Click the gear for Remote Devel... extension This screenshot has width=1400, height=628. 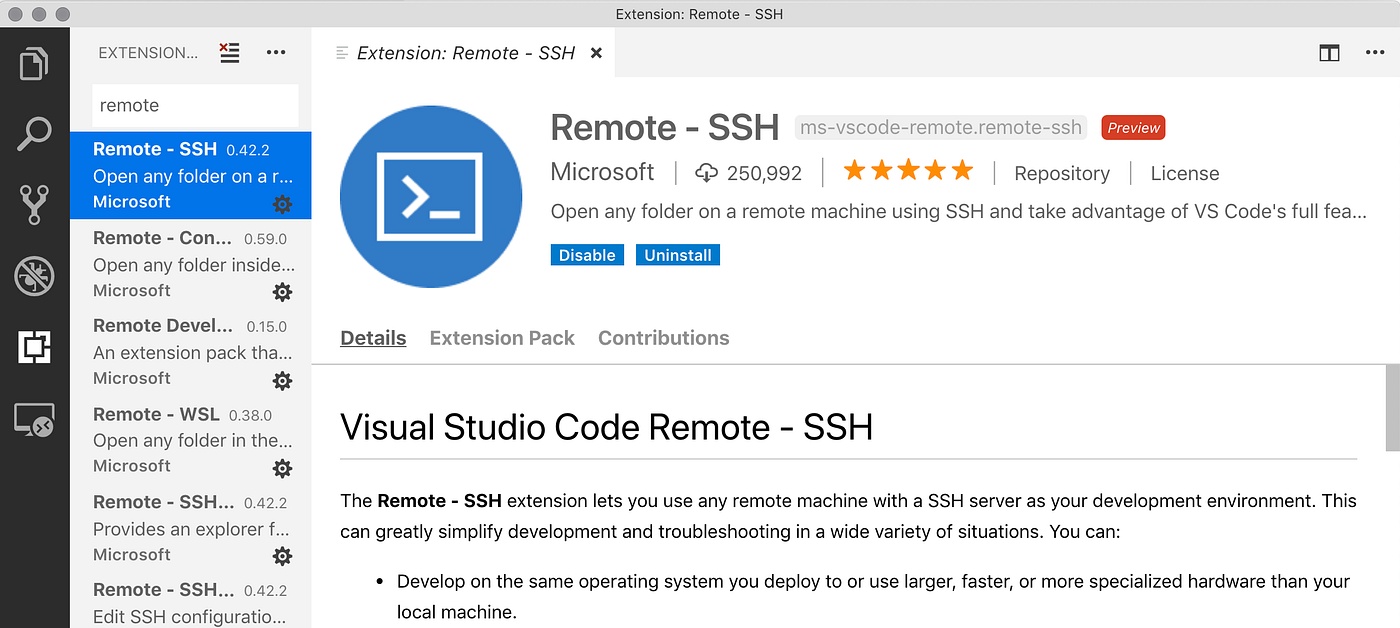[283, 380]
